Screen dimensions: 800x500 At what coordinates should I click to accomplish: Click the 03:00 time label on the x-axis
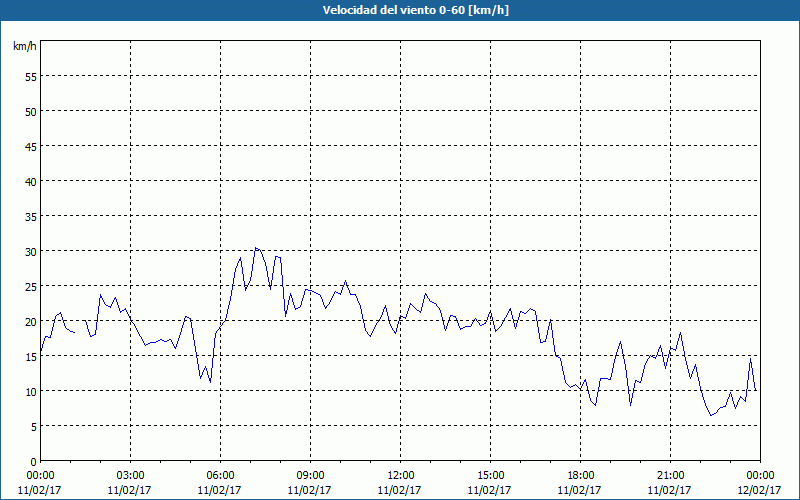pos(130,476)
